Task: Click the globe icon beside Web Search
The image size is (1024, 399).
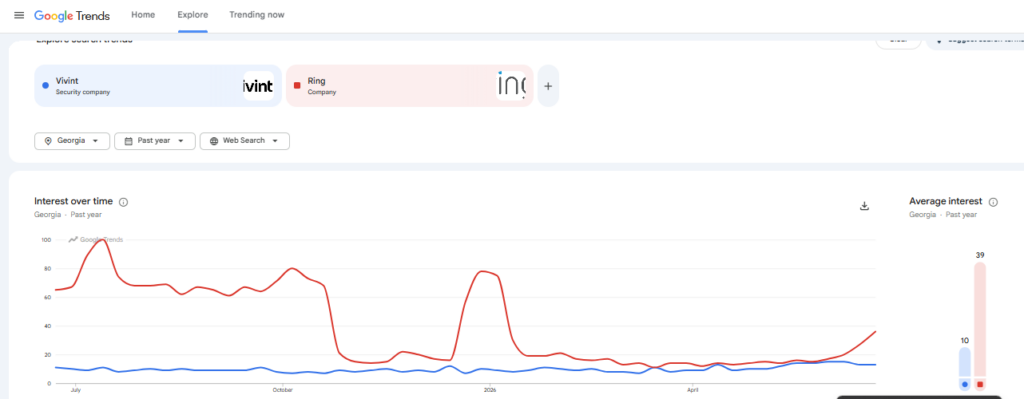Action: pyautogui.click(x=214, y=140)
